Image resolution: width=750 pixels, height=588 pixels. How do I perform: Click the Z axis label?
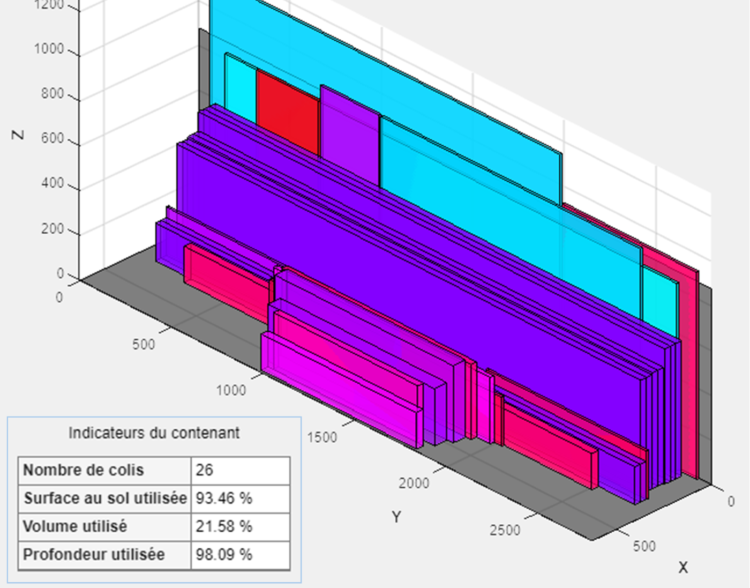click(x=17, y=133)
